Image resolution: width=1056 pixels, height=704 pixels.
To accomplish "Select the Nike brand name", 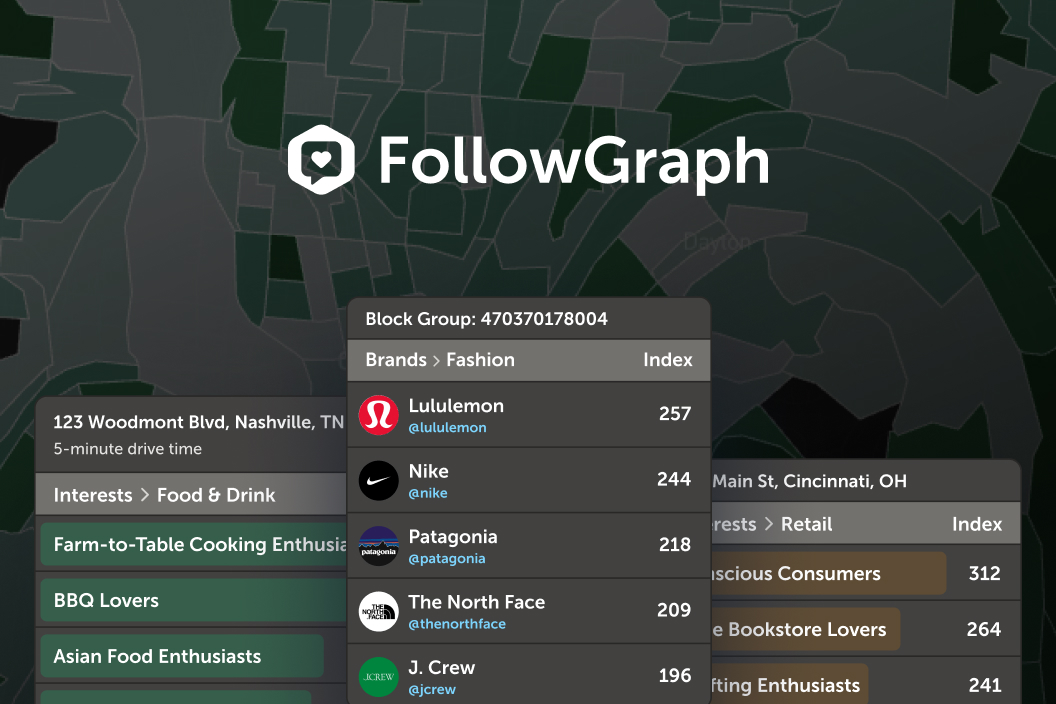I will (x=428, y=471).
